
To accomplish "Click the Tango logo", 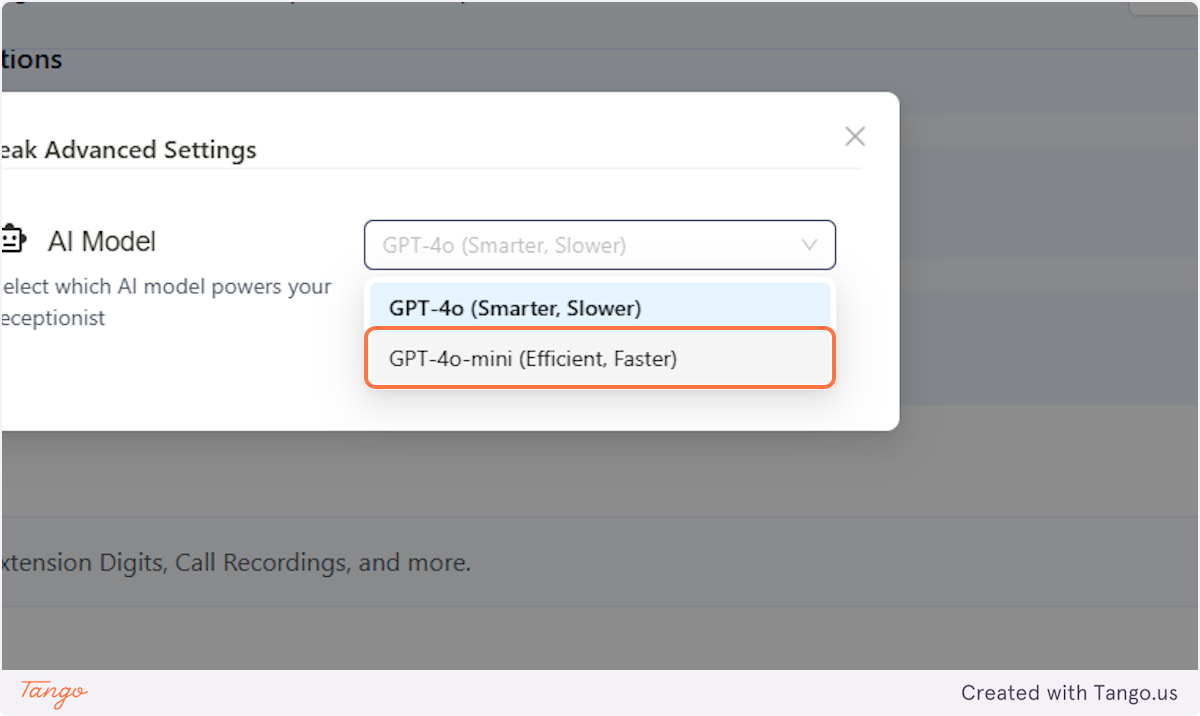I will click(54, 692).
